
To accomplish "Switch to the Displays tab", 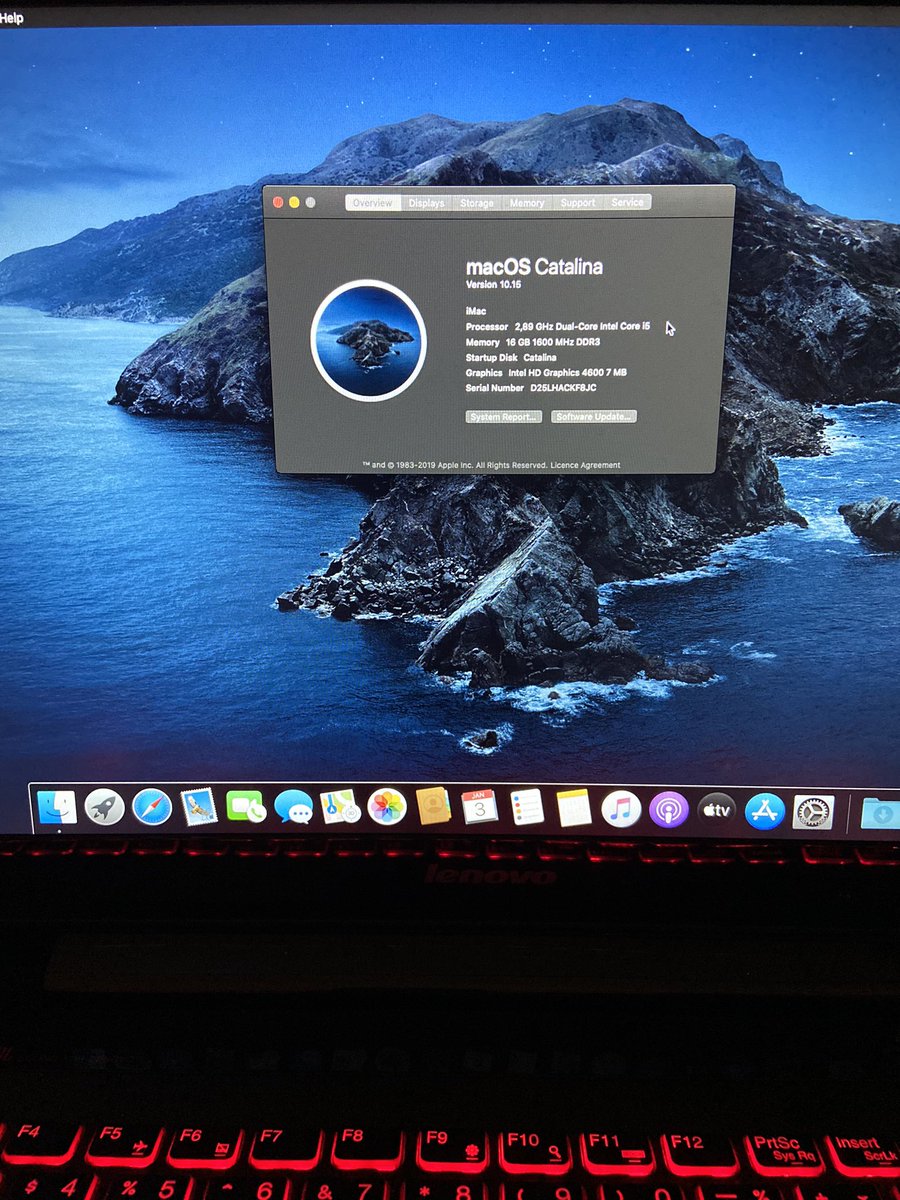I will click(x=426, y=203).
